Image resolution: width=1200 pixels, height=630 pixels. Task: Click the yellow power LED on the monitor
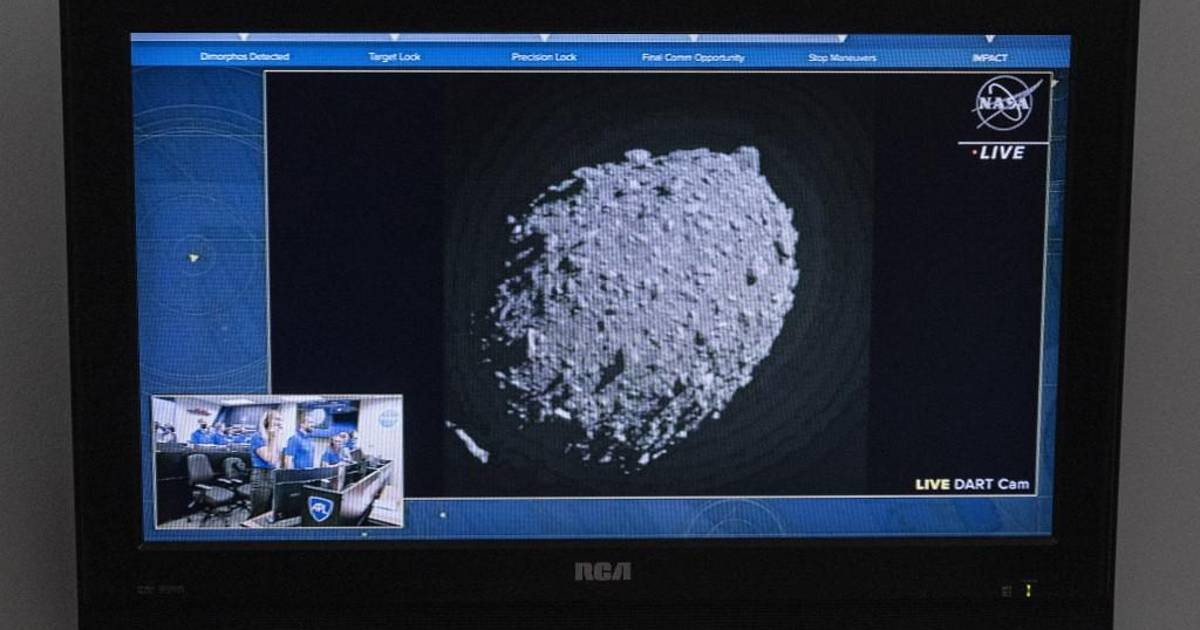[x=1029, y=590]
